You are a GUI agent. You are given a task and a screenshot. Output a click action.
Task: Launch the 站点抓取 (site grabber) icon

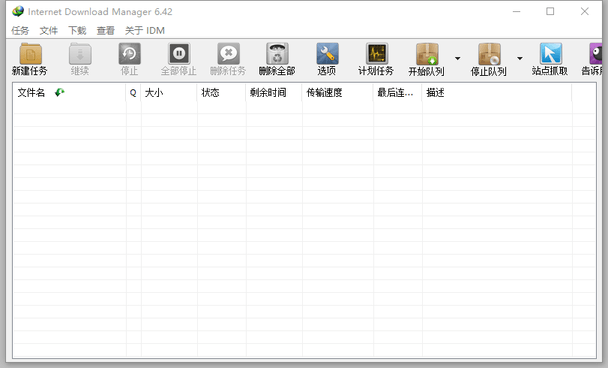pos(550,54)
